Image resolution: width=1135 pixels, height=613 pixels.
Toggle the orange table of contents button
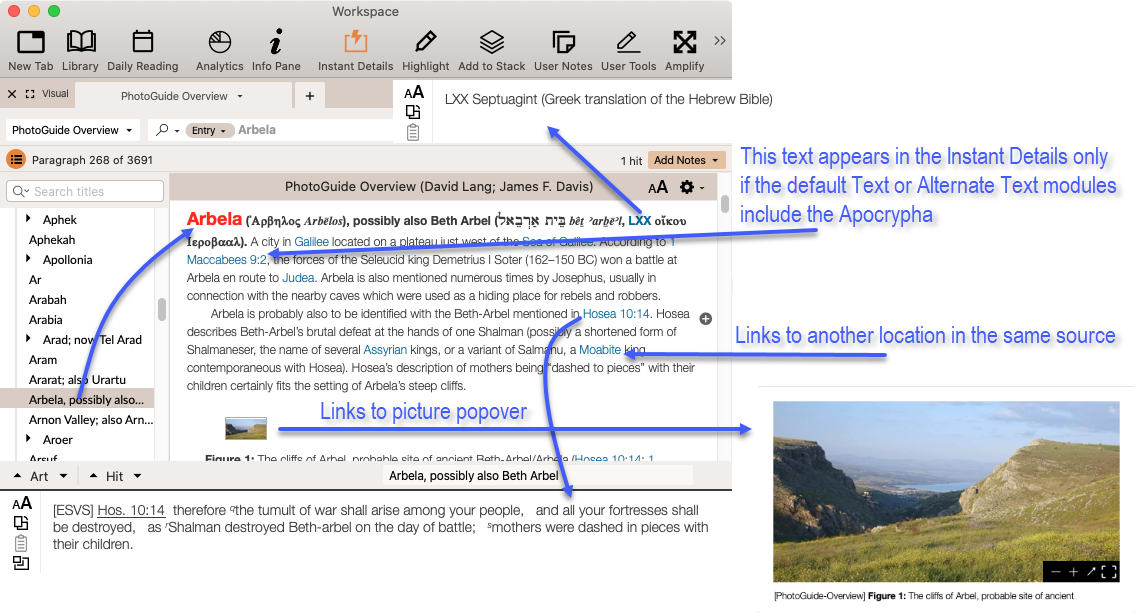point(16,160)
